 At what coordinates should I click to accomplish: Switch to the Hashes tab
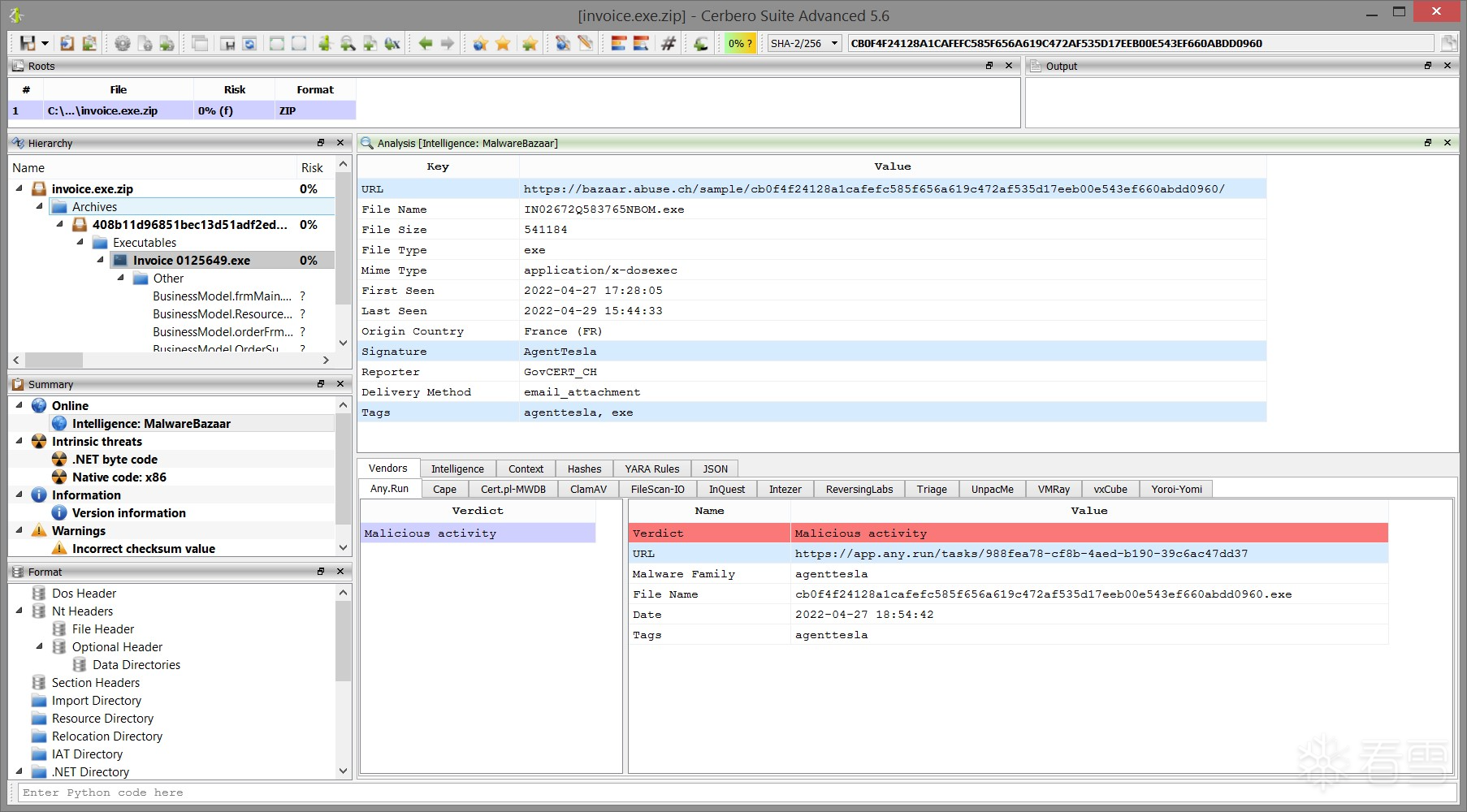[584, 469]
